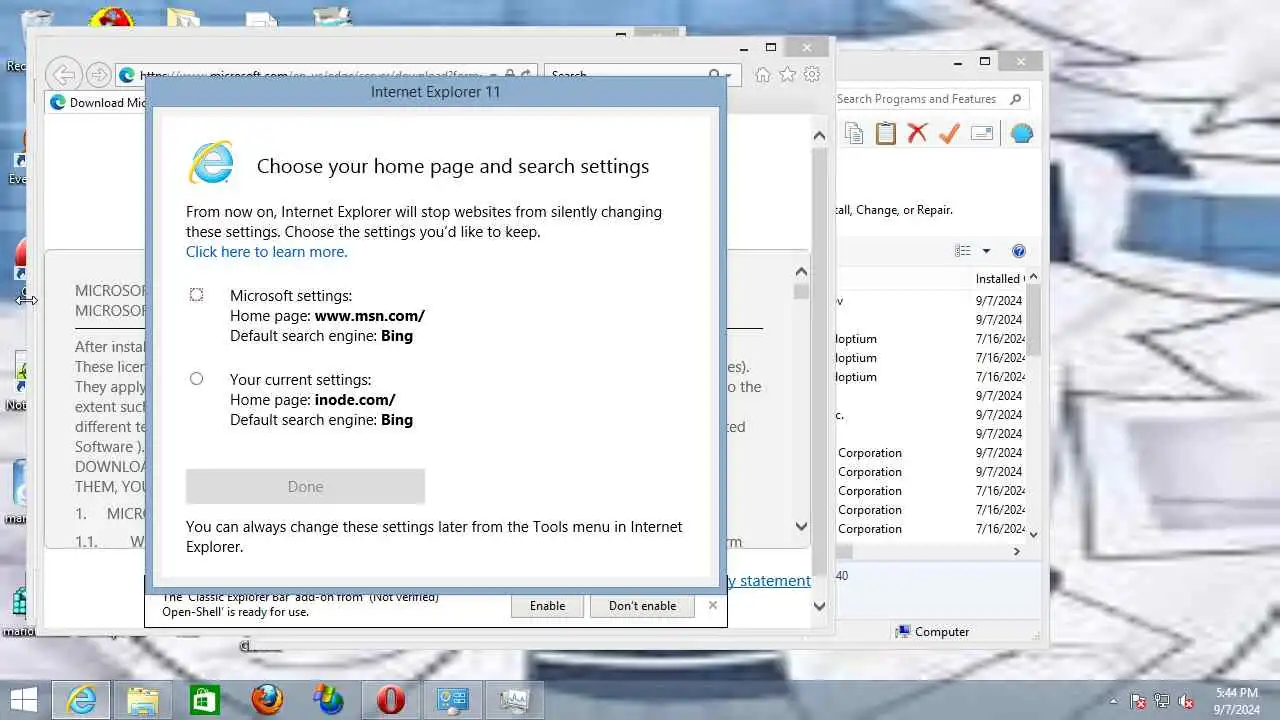This screenshot has height=720, width=1280.
Task: Click the Internet Explorer Back arrow
Action: (x=64, y=75)
